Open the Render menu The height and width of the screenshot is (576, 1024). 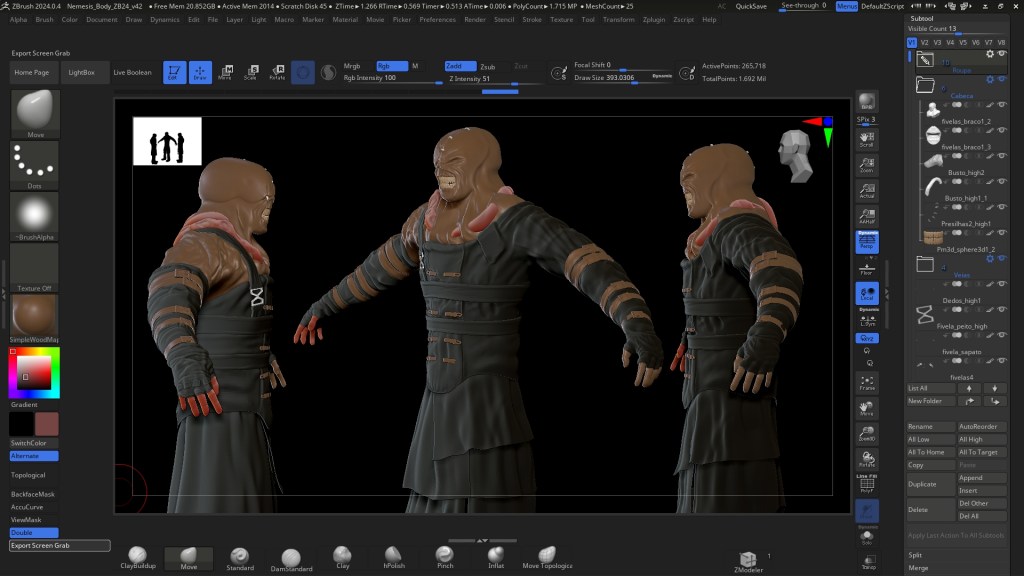[x=475, y=19]
